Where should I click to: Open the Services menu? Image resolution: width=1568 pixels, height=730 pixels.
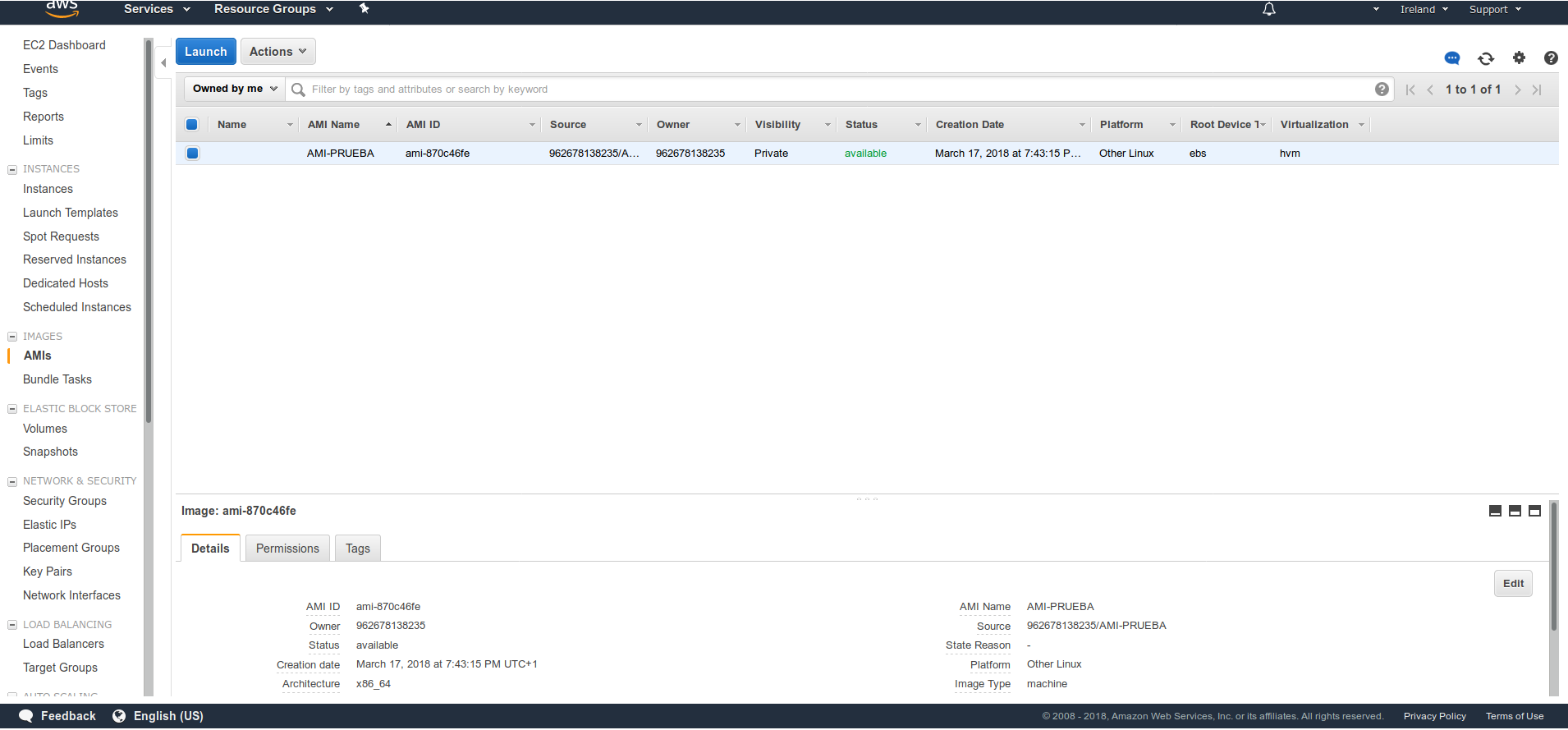pyautogui.click(x=157, y=9)
